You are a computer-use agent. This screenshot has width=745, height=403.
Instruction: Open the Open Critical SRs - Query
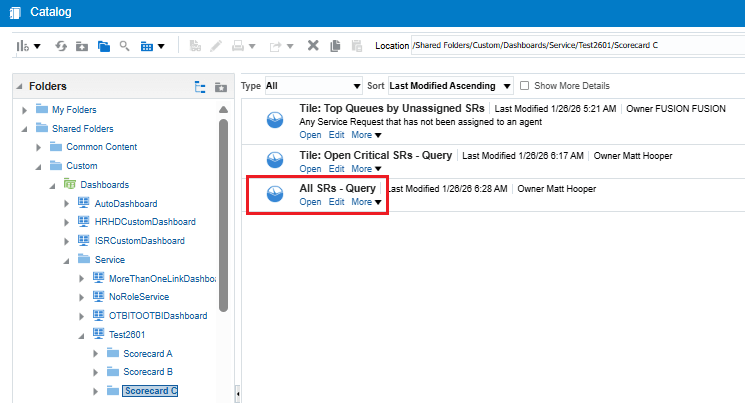(310, 169)
